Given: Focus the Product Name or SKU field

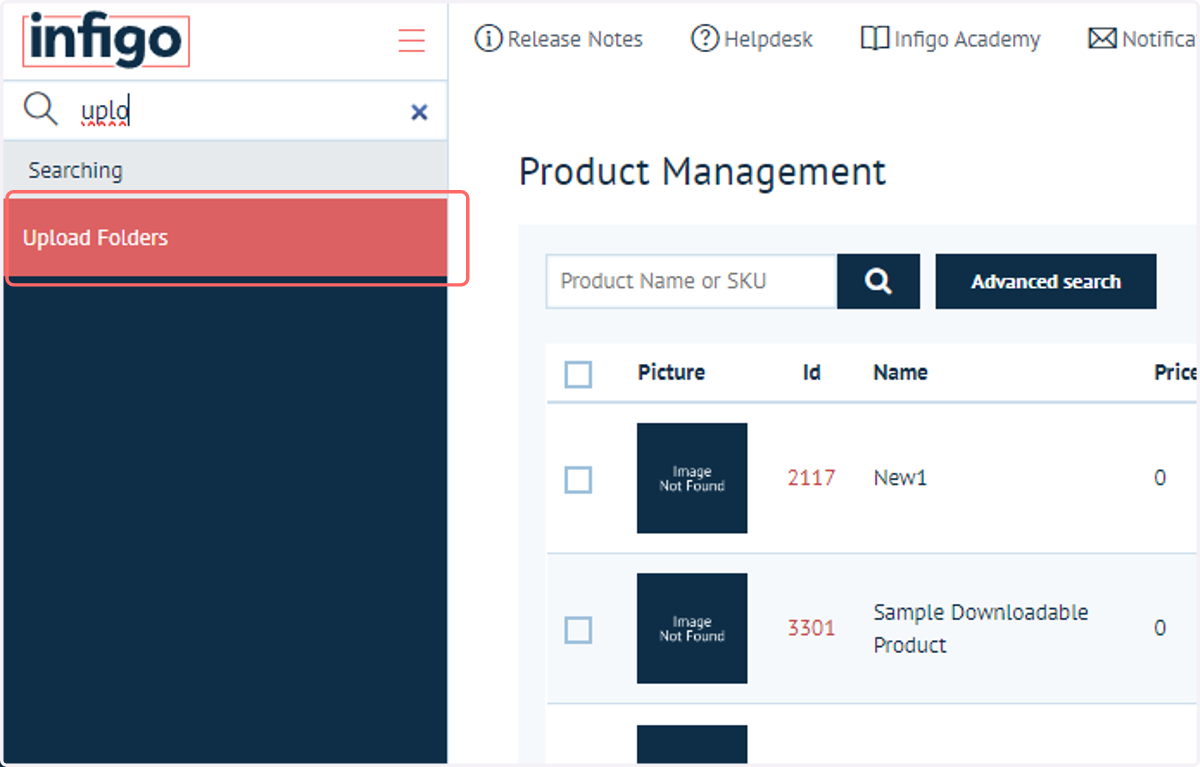Looking at the screenshot, I should [x=692, y=281].
